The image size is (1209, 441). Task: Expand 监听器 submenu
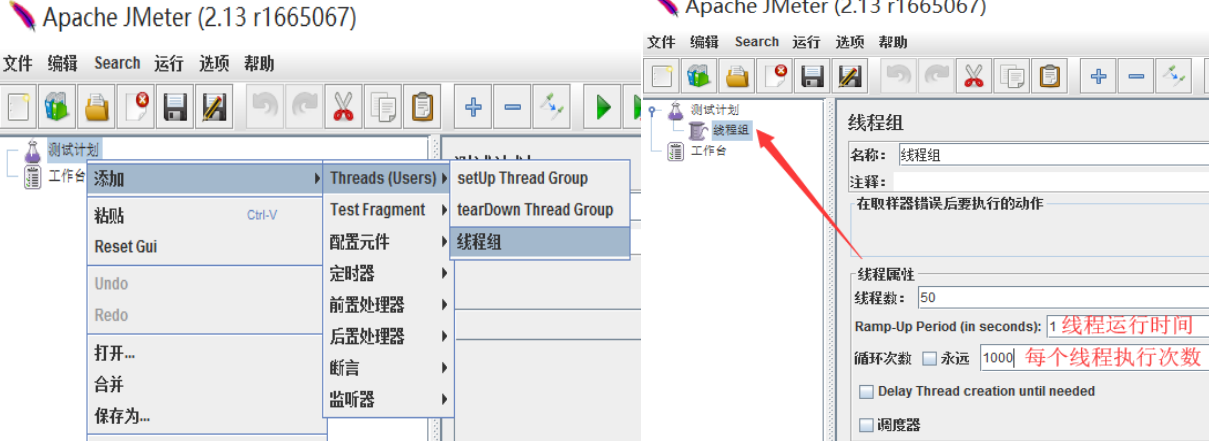coord(389,399)
